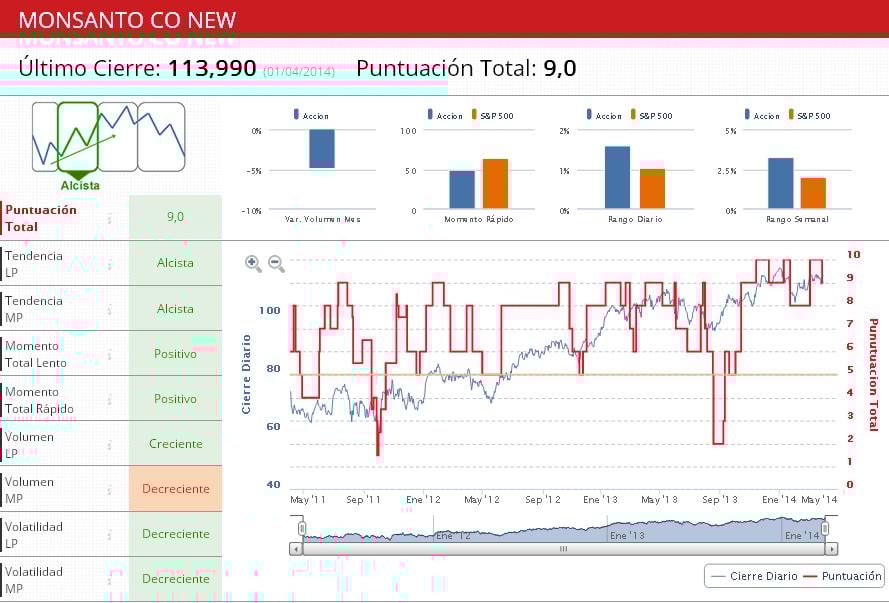
Task: Click the May '11 x-axis label
Action: 308,500
